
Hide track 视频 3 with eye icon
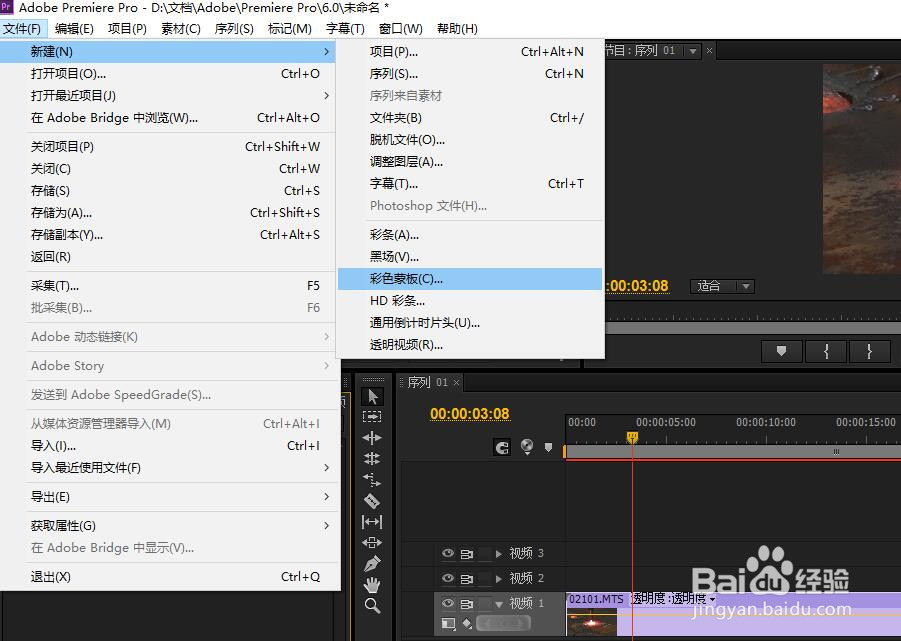click(x=448, y=553)
